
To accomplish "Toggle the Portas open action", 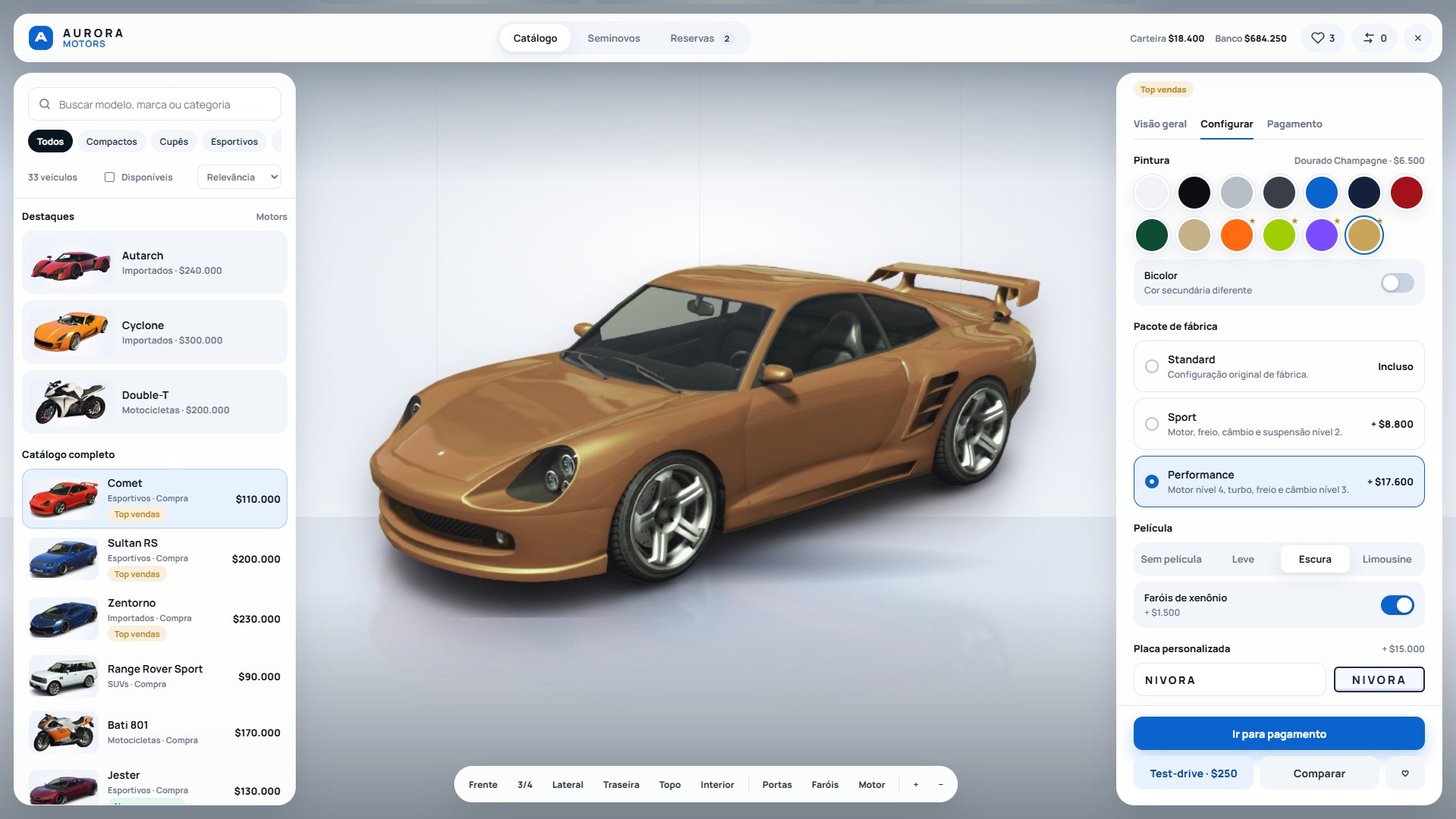I will pos(777,785).
